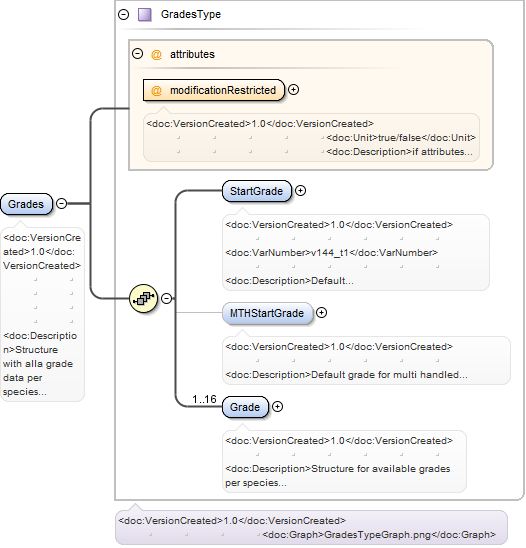Click StartGrade's 'Default...' description annotation

click(289, 281)
